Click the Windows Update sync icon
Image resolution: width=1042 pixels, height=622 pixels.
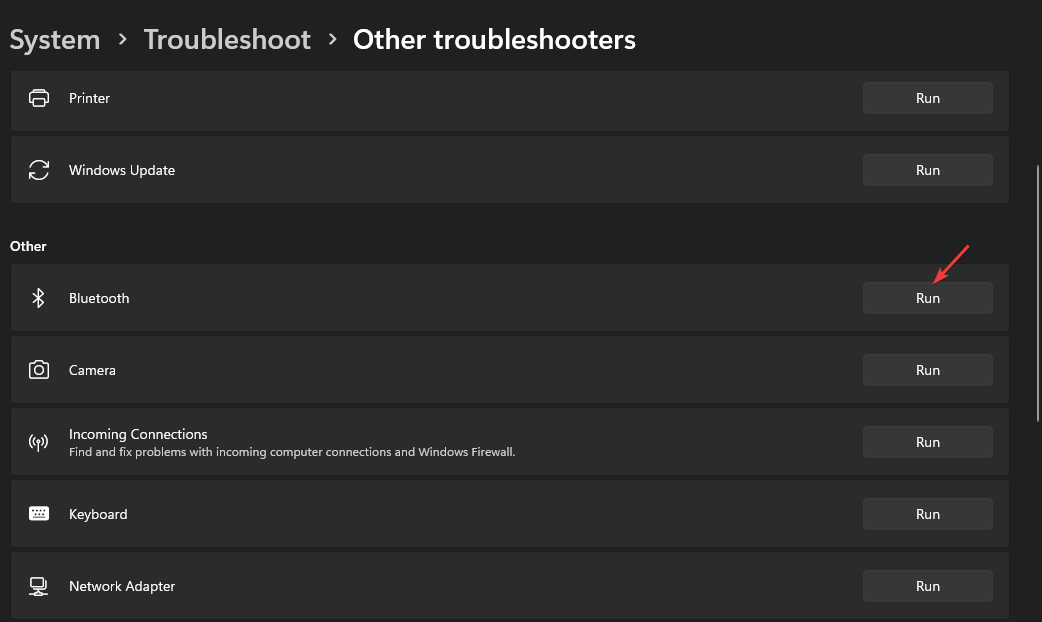click(39, 170)
